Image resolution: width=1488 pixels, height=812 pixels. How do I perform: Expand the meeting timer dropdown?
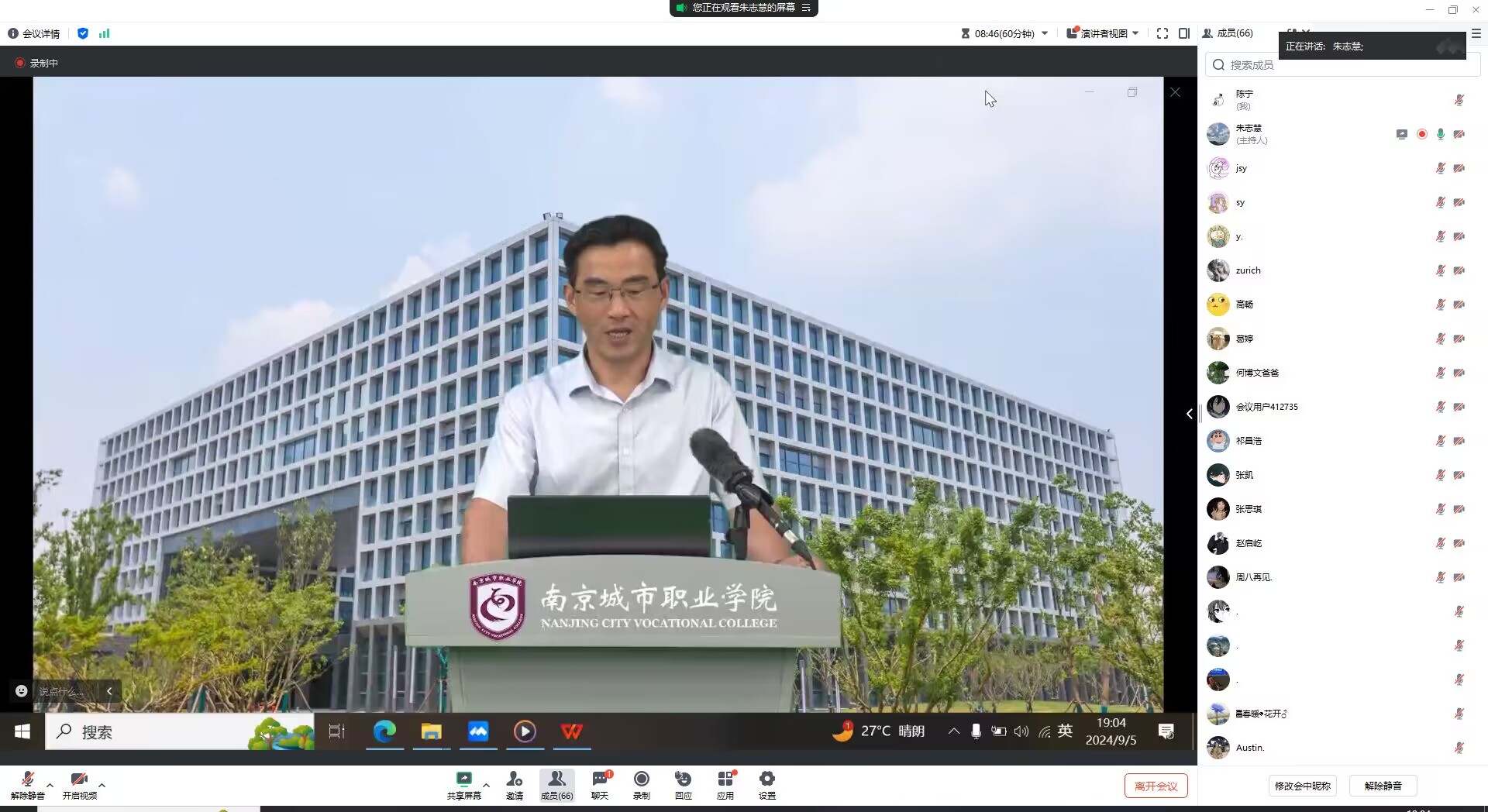coord(1045,33)
